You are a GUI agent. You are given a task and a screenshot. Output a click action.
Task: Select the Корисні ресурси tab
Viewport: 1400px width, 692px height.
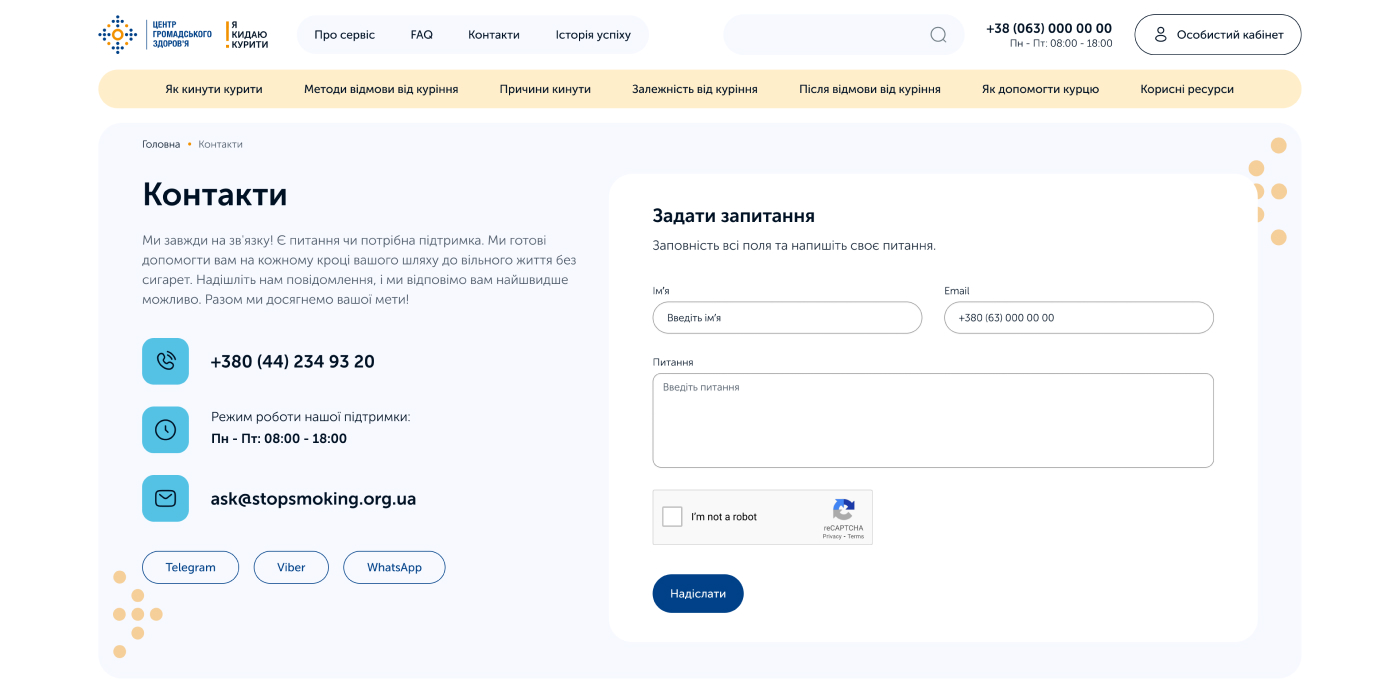pyautogui.click(x=1187, y=89)
